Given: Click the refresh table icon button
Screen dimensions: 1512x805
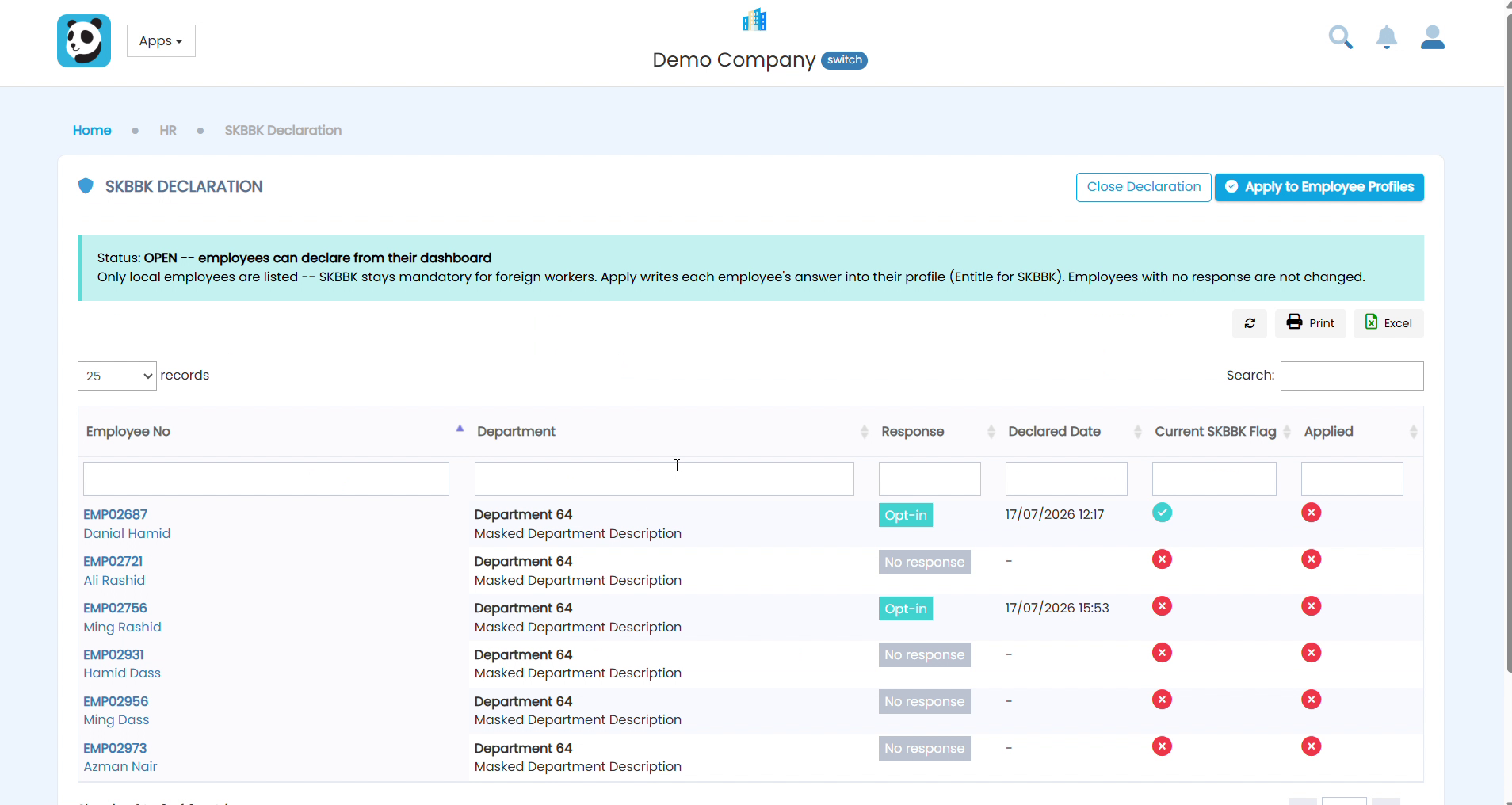Looking at the screenshot, I should pyautogui.click(x=1250, y=323).
